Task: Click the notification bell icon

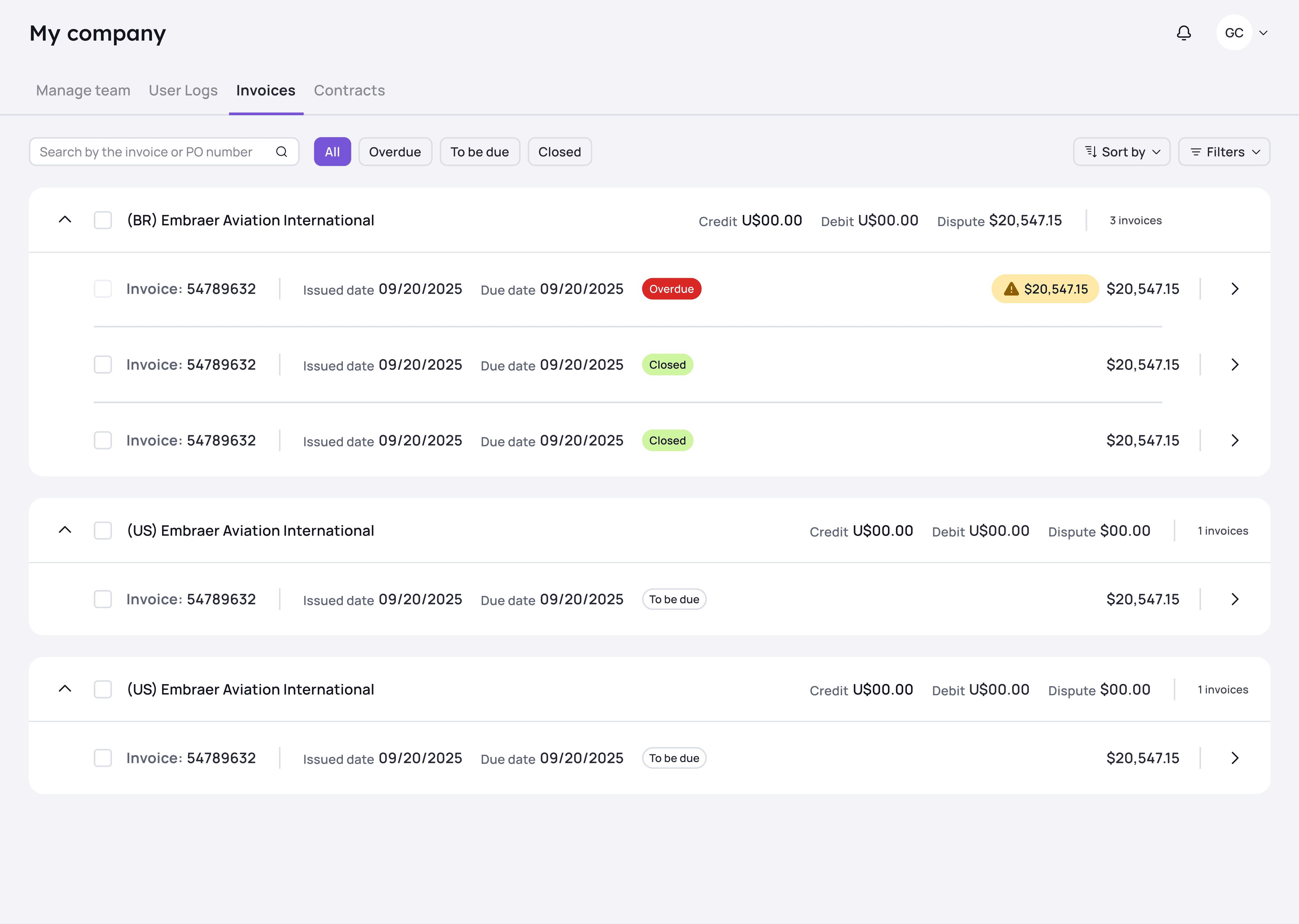Action: point(1183,33)
